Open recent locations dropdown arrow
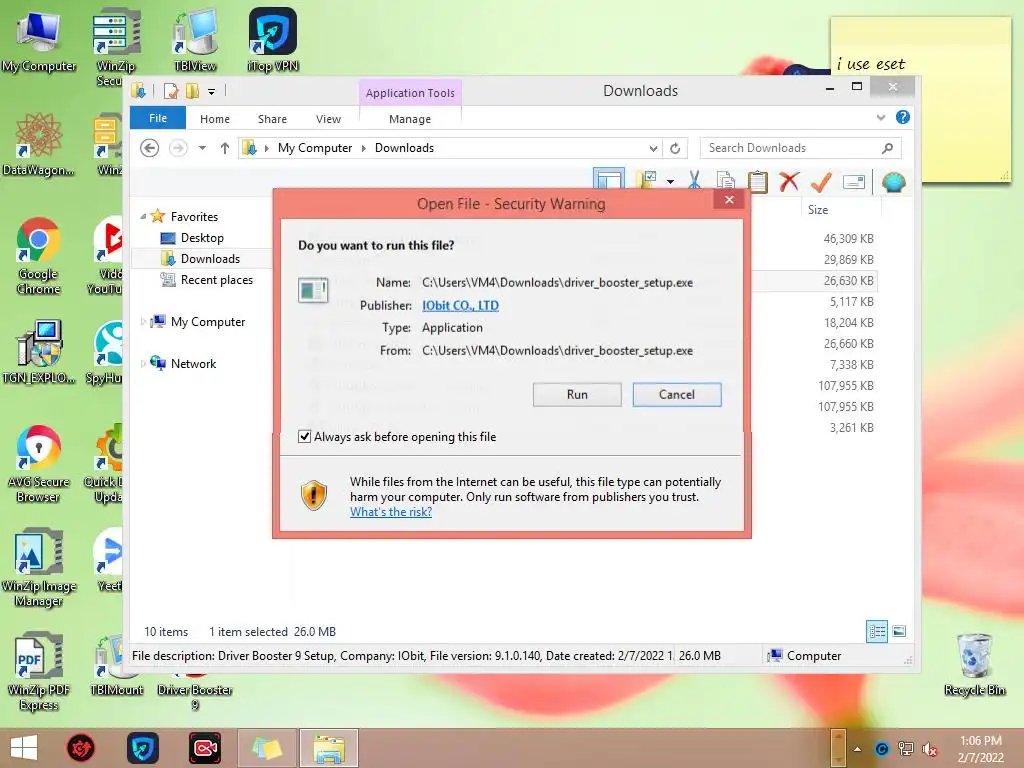The height and width of the screenshot is (768, 1024). point(202,148)
